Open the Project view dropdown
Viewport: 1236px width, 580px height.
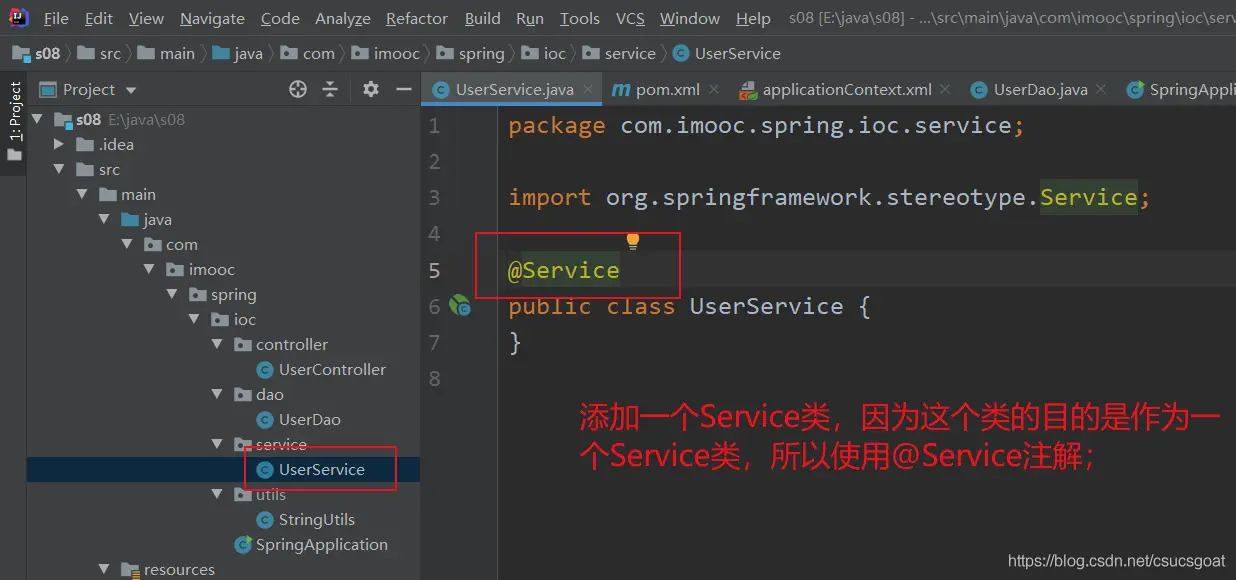click(x=131, y=90)
